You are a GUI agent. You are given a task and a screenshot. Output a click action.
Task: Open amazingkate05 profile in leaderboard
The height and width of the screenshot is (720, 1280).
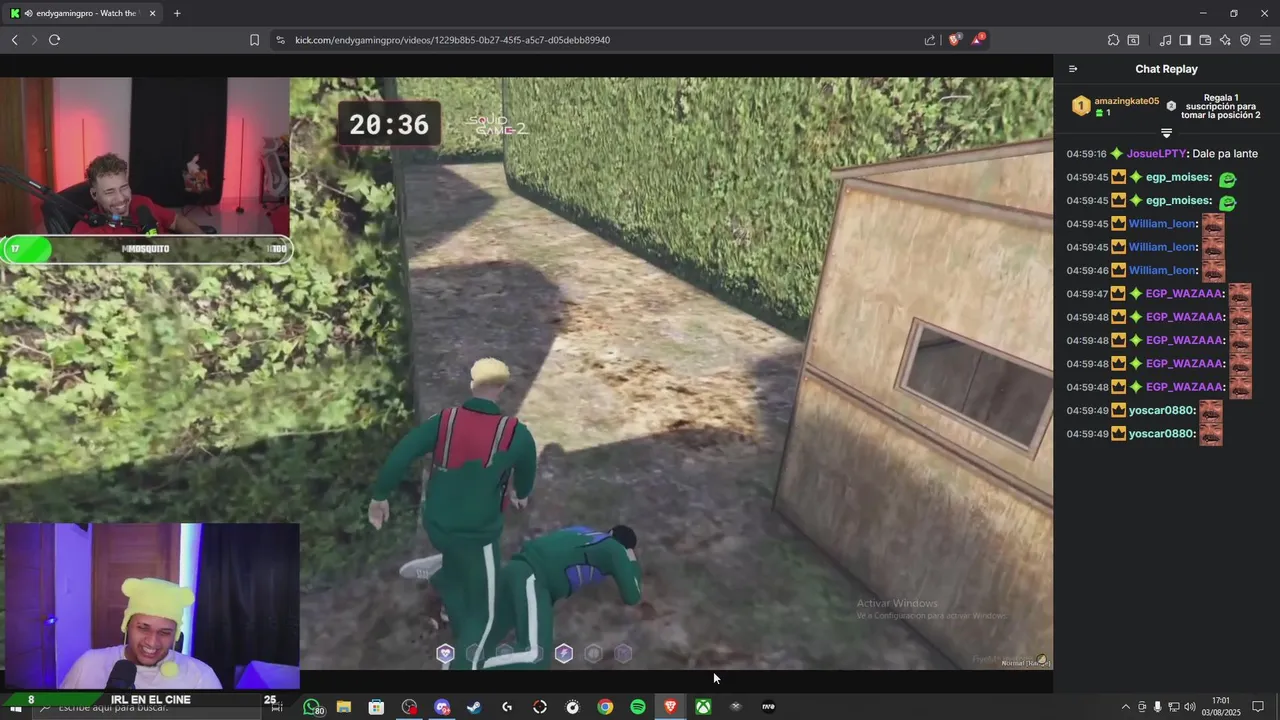(1126, 101)
